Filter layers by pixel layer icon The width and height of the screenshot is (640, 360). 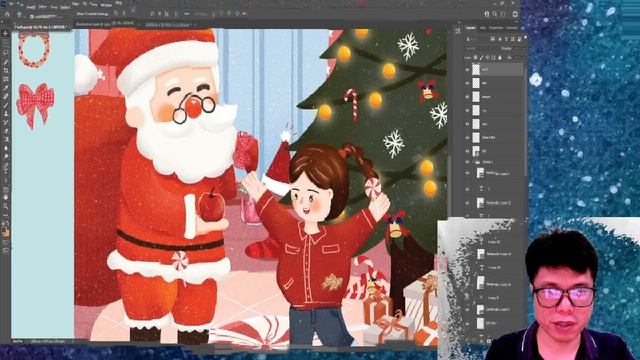point(493,39)
